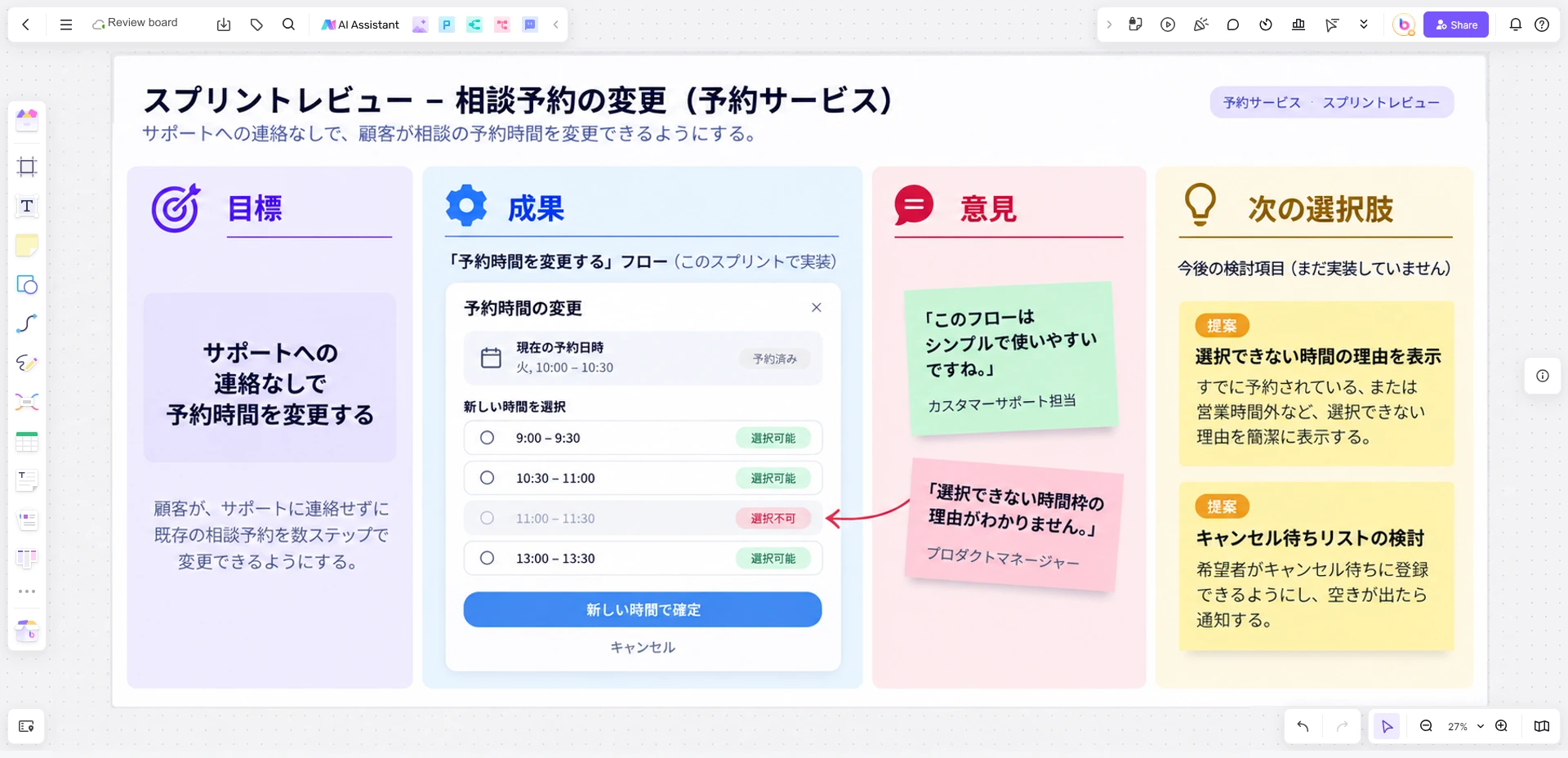
Task: Select the Shapes tool
Action: 27,284
